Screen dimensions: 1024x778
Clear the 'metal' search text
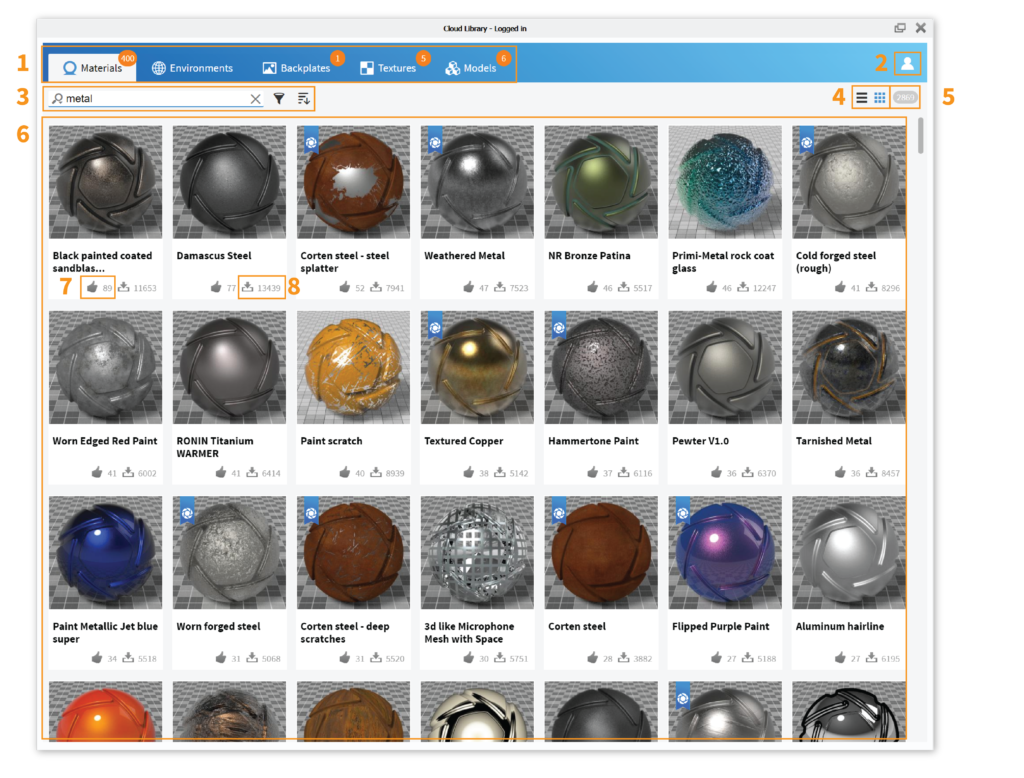(255, 99)
